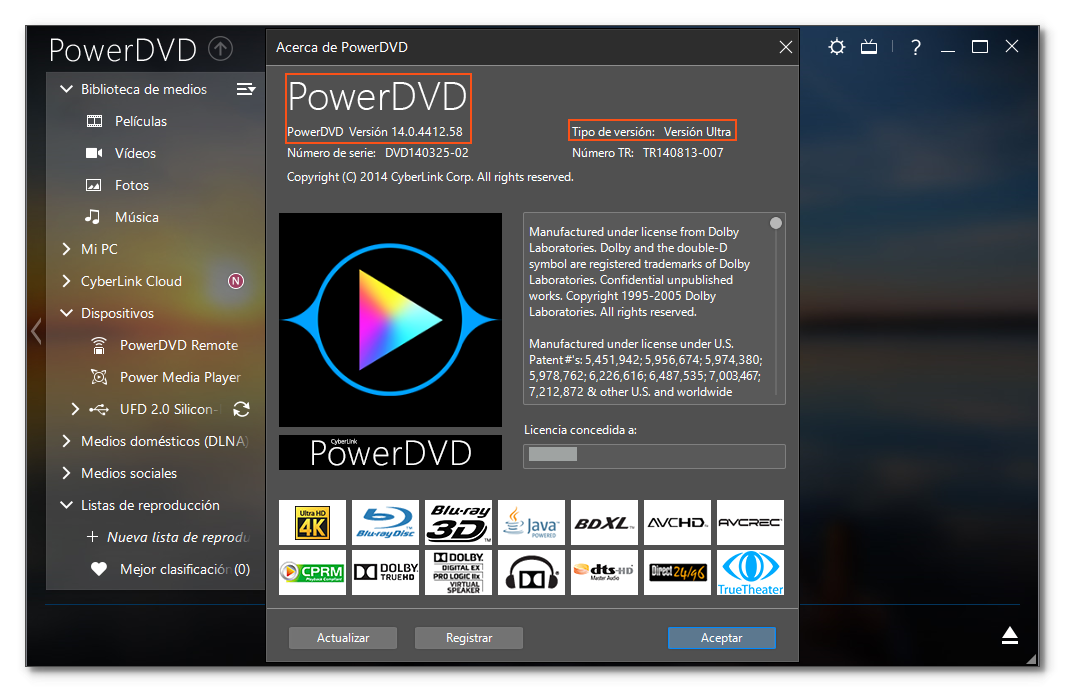The image size is (1065, 692).
Task: Click the BDXL logo
Action: [x=604, y=522]
